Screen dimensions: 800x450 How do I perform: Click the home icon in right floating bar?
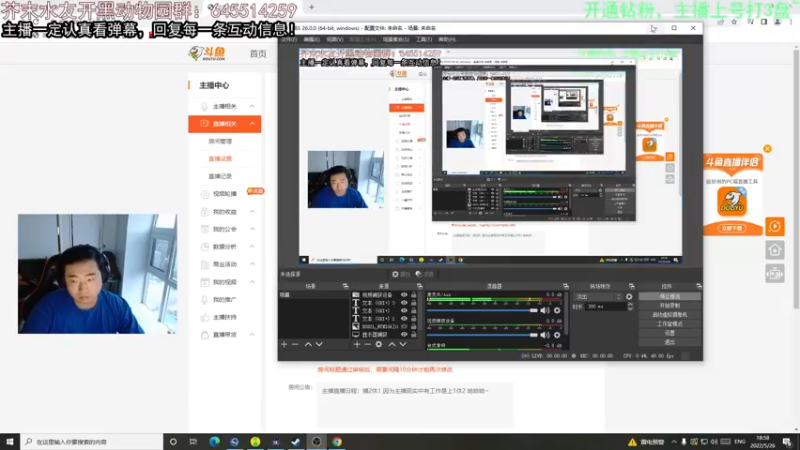(774, 250)
